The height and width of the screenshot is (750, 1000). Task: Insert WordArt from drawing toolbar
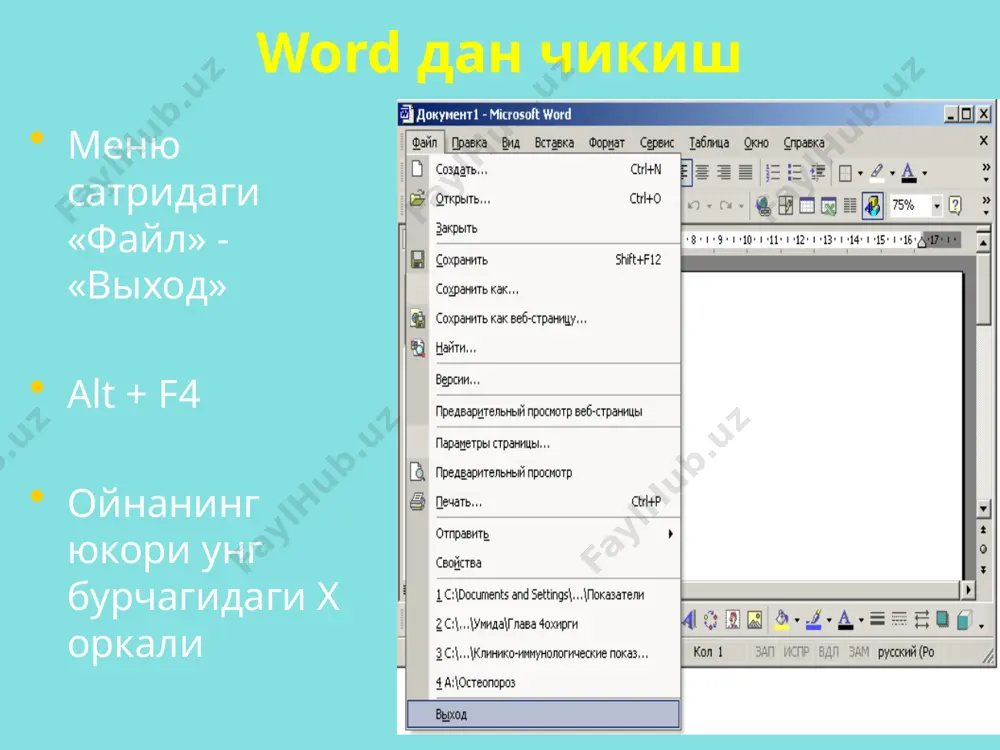689,619
